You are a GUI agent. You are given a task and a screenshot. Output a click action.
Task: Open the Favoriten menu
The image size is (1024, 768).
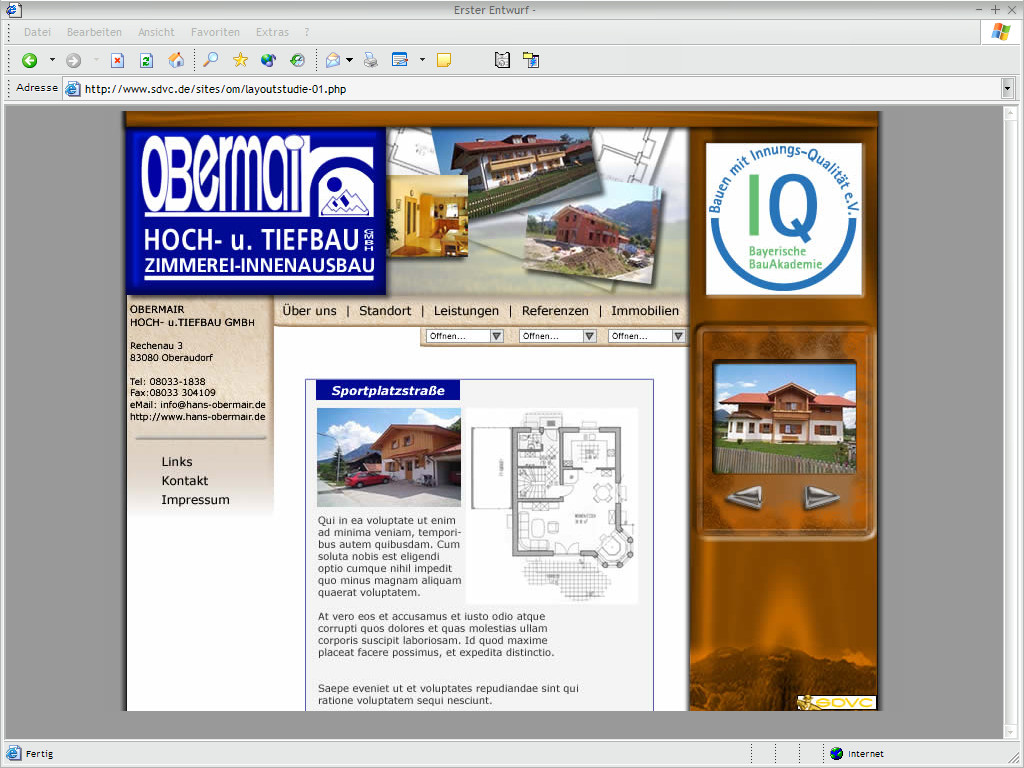215,32
